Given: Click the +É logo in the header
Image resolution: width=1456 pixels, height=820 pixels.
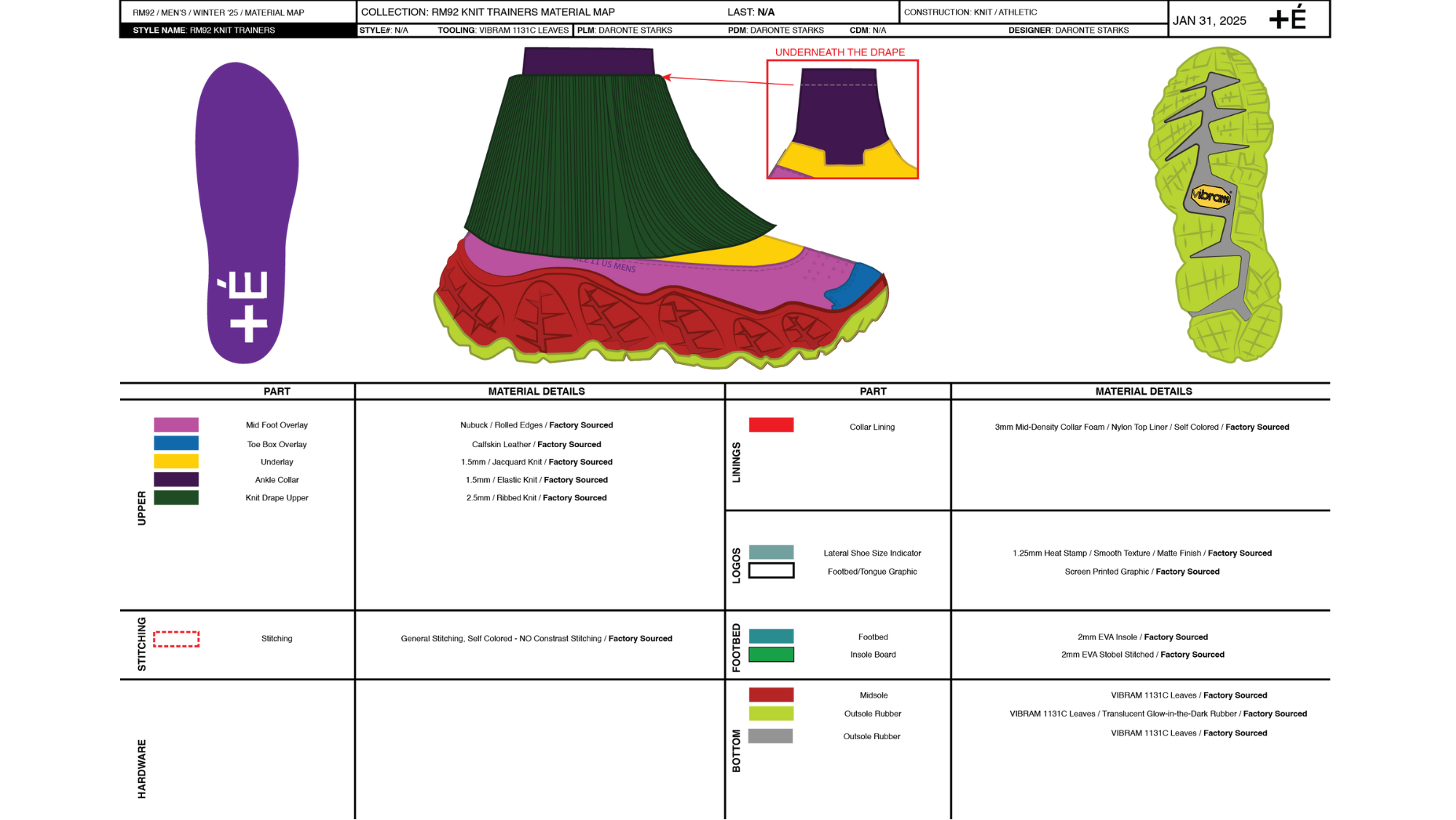Looking at the screenshot, I should [1288, 18].
